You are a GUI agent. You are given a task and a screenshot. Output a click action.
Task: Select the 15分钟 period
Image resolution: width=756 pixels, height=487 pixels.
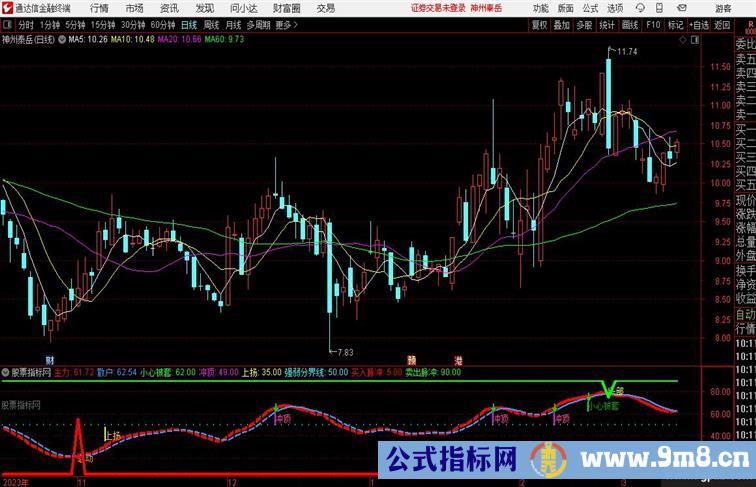103,25
